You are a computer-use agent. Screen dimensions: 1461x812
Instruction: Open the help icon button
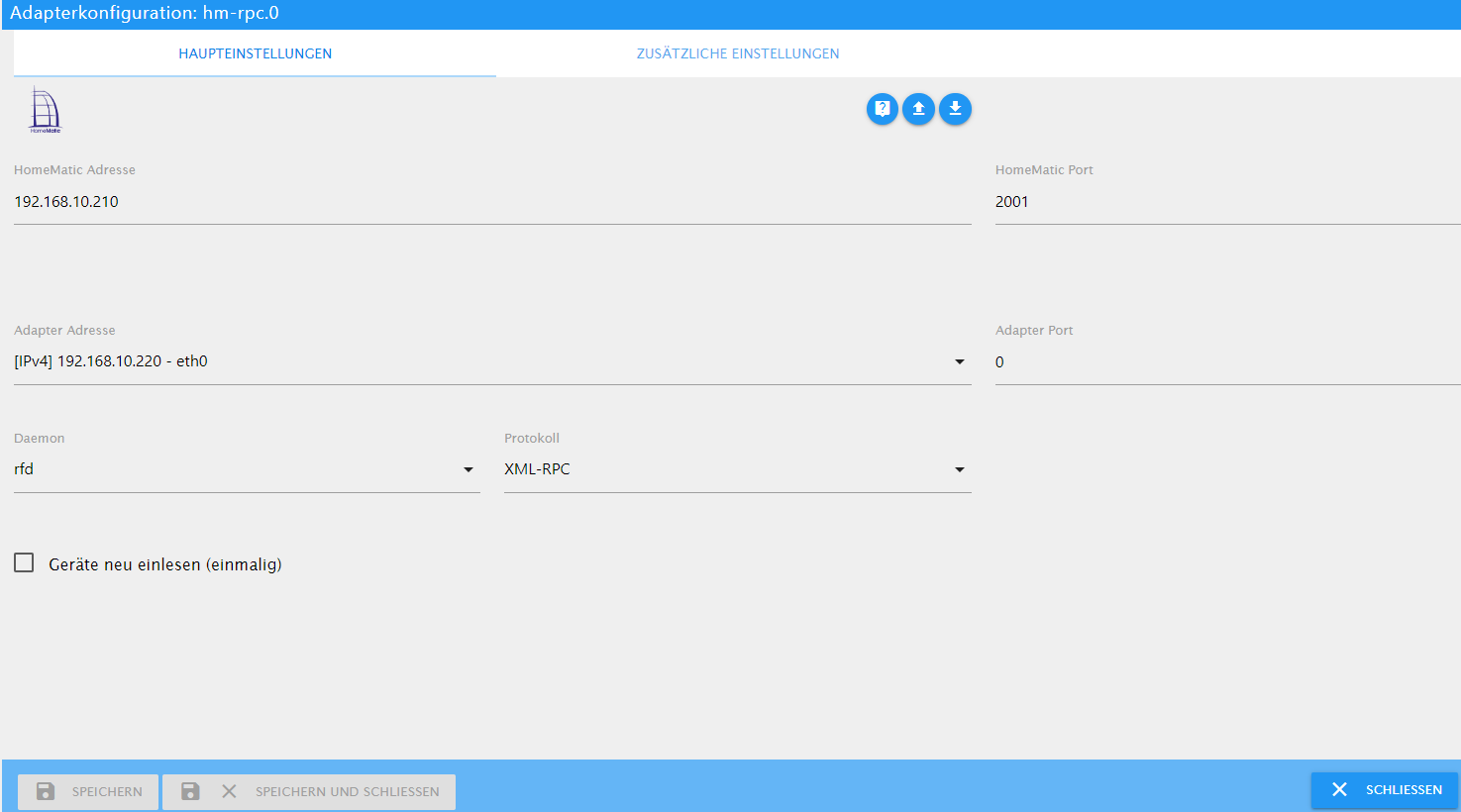(x=882, y=109)
